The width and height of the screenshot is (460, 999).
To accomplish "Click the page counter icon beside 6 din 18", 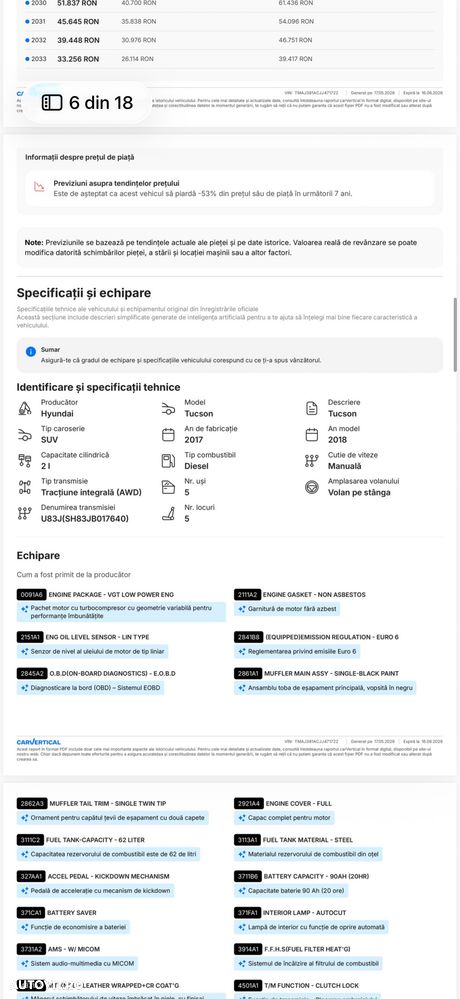I will coord(52,103).
